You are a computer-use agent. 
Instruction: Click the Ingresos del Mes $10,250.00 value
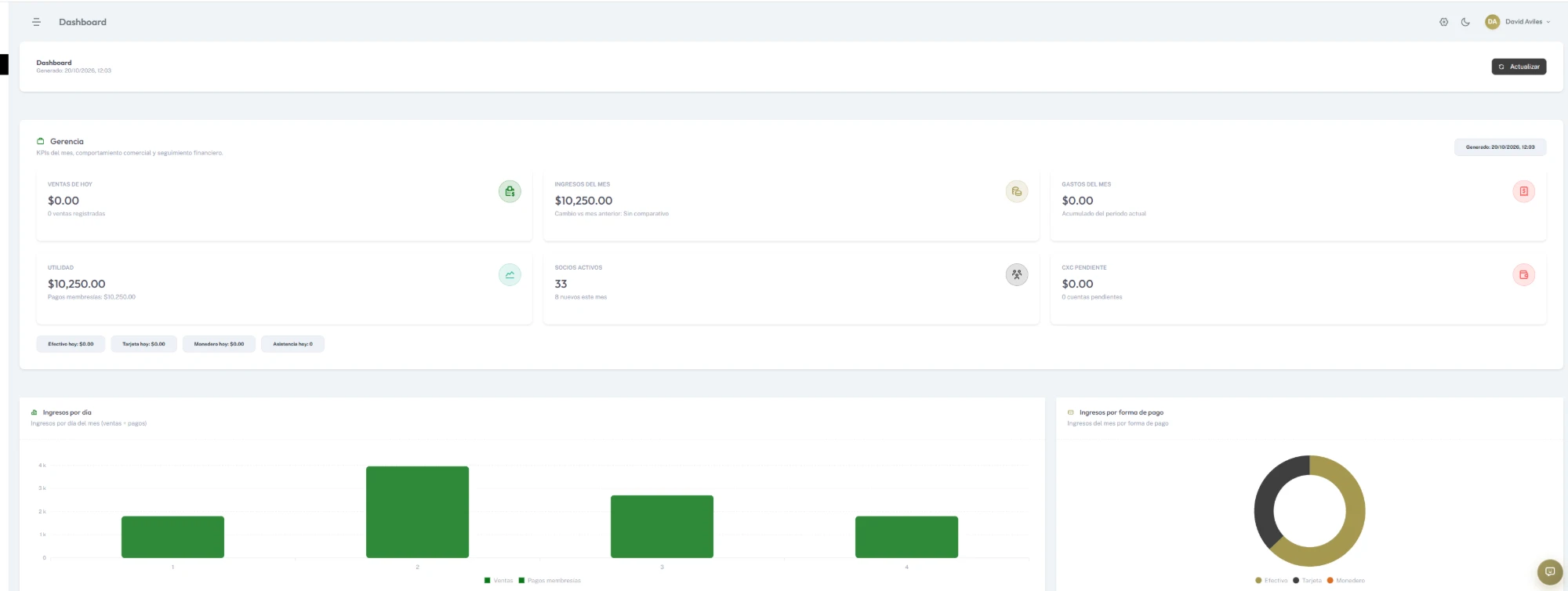tap(583, 201)
